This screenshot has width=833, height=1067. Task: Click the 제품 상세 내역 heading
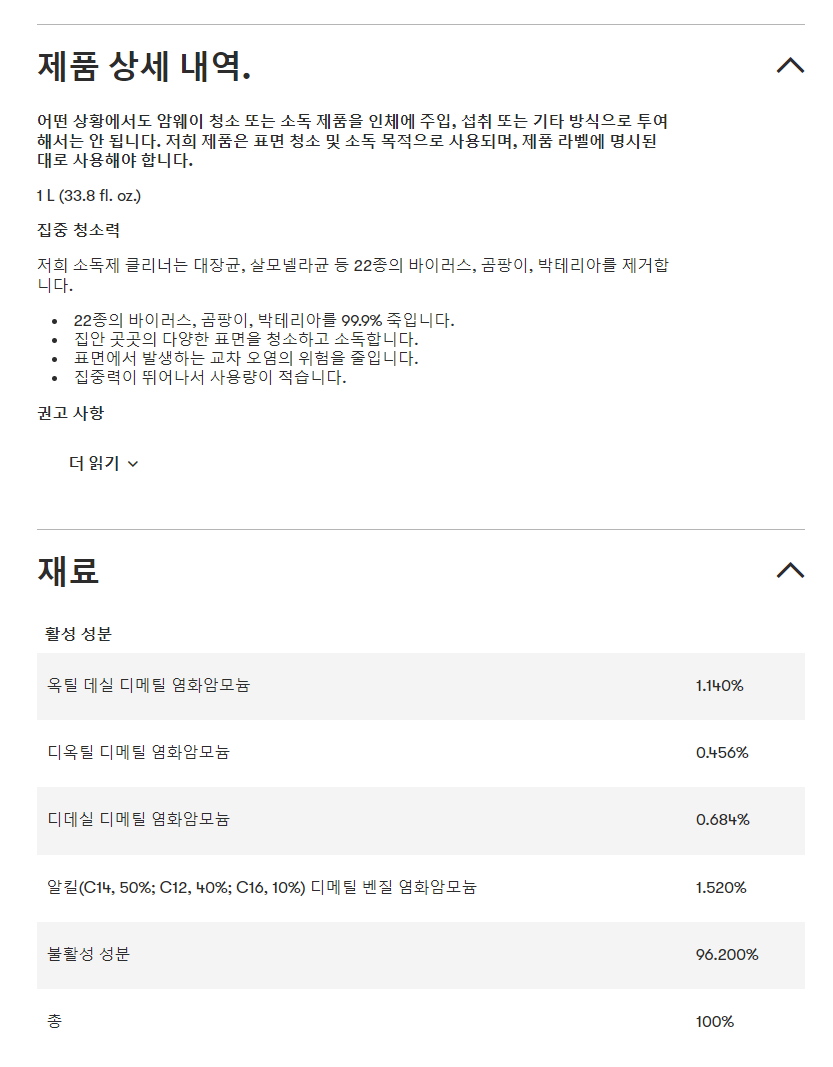(x=143, y=66)
